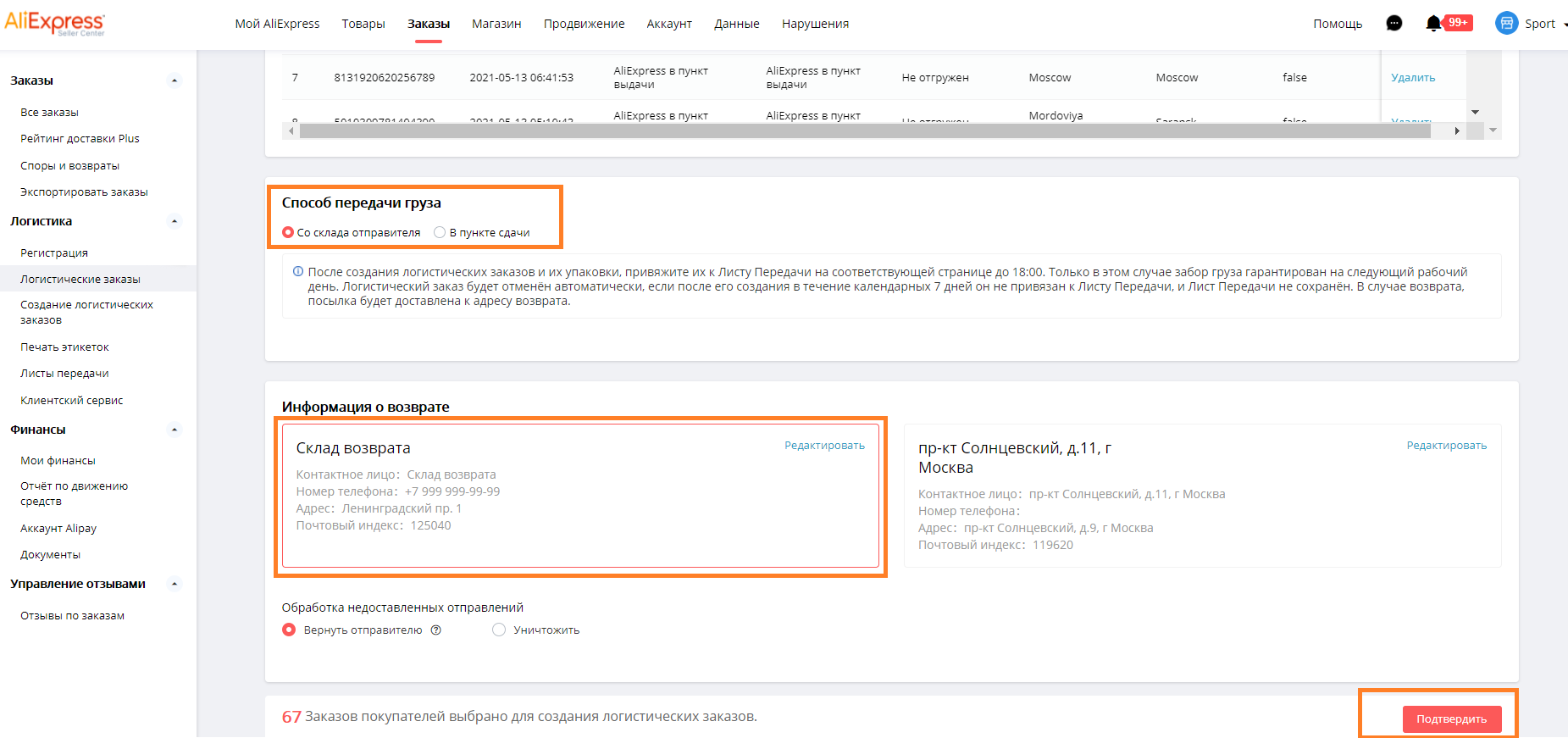Open the Данные menu
Image resolution: width=1568 pixels, height=738 pixels.
click(x=737, y=24)
